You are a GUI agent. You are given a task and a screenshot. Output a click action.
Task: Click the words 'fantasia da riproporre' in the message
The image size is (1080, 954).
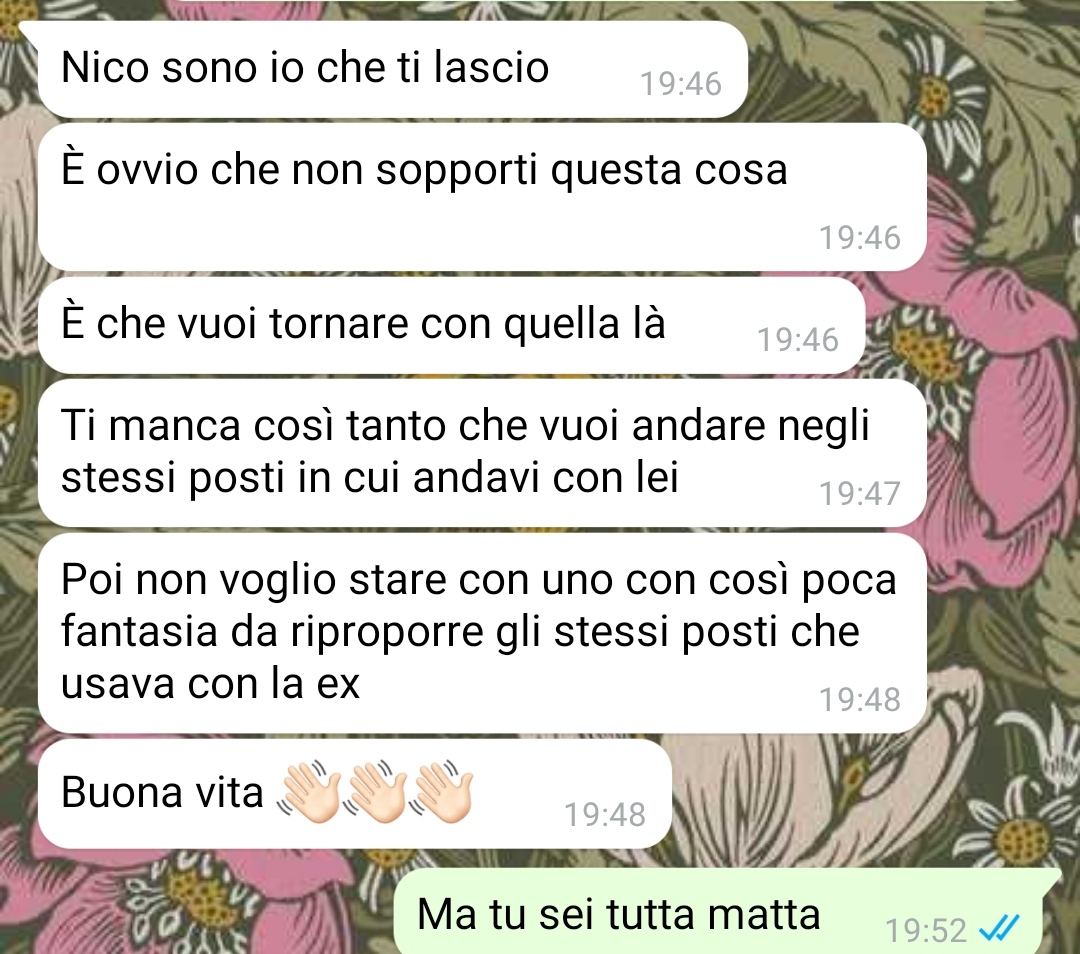(x=272, y=632)
